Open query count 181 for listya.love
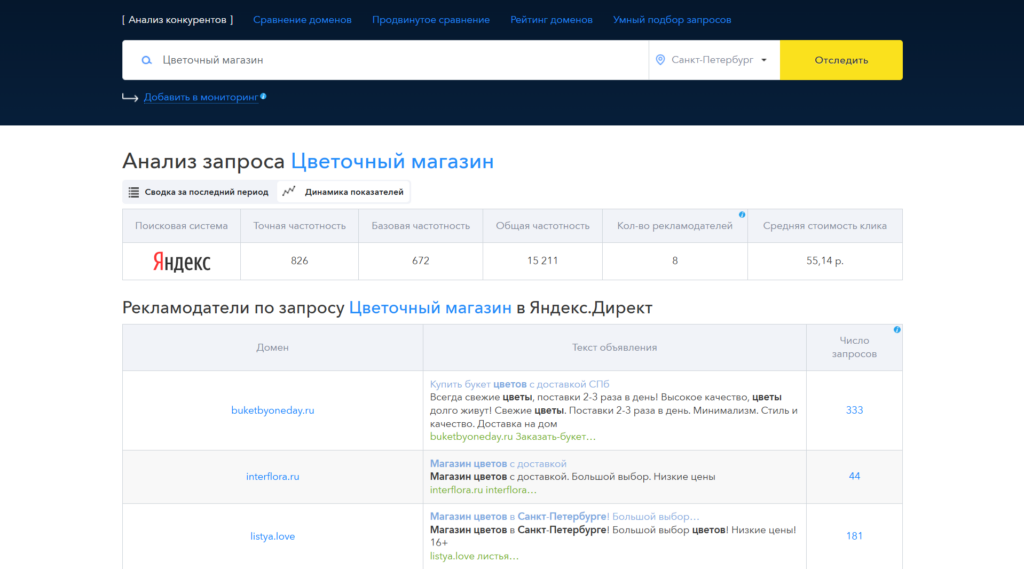The image size is (1024, 569). point(854,536)
